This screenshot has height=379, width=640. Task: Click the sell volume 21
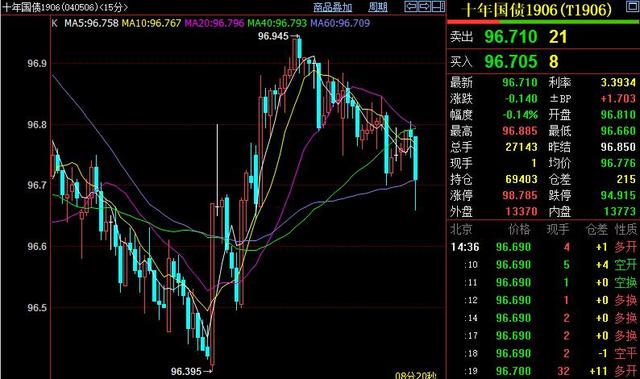tap(558, 37)
